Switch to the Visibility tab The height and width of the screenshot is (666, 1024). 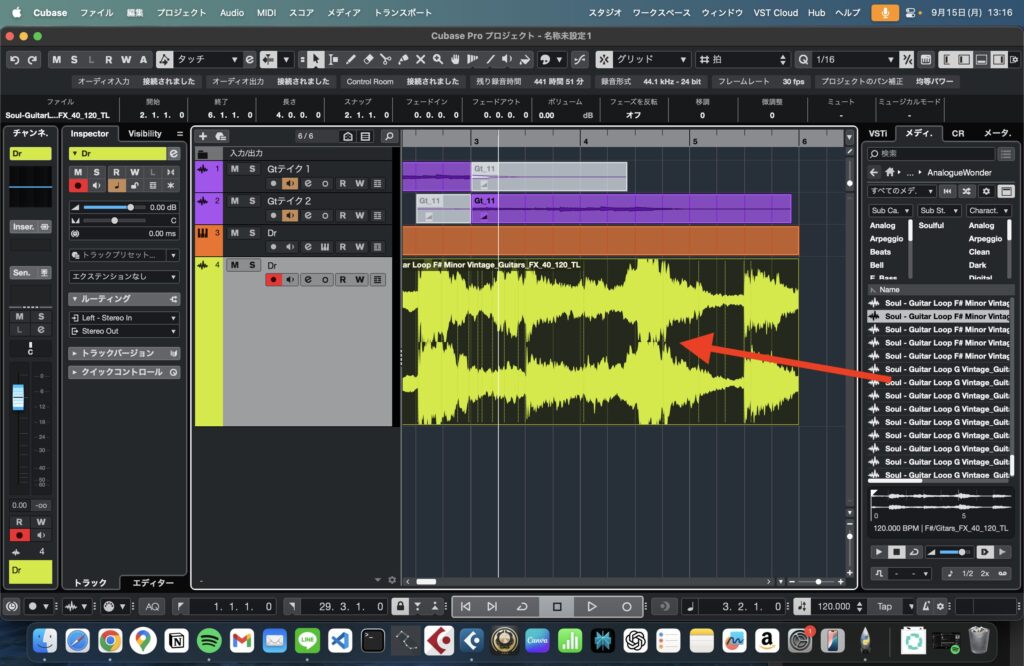coord(145,133)
